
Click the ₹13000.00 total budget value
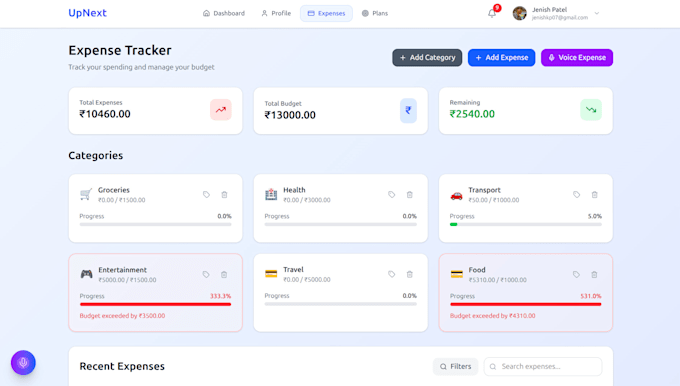coord(290,115)
